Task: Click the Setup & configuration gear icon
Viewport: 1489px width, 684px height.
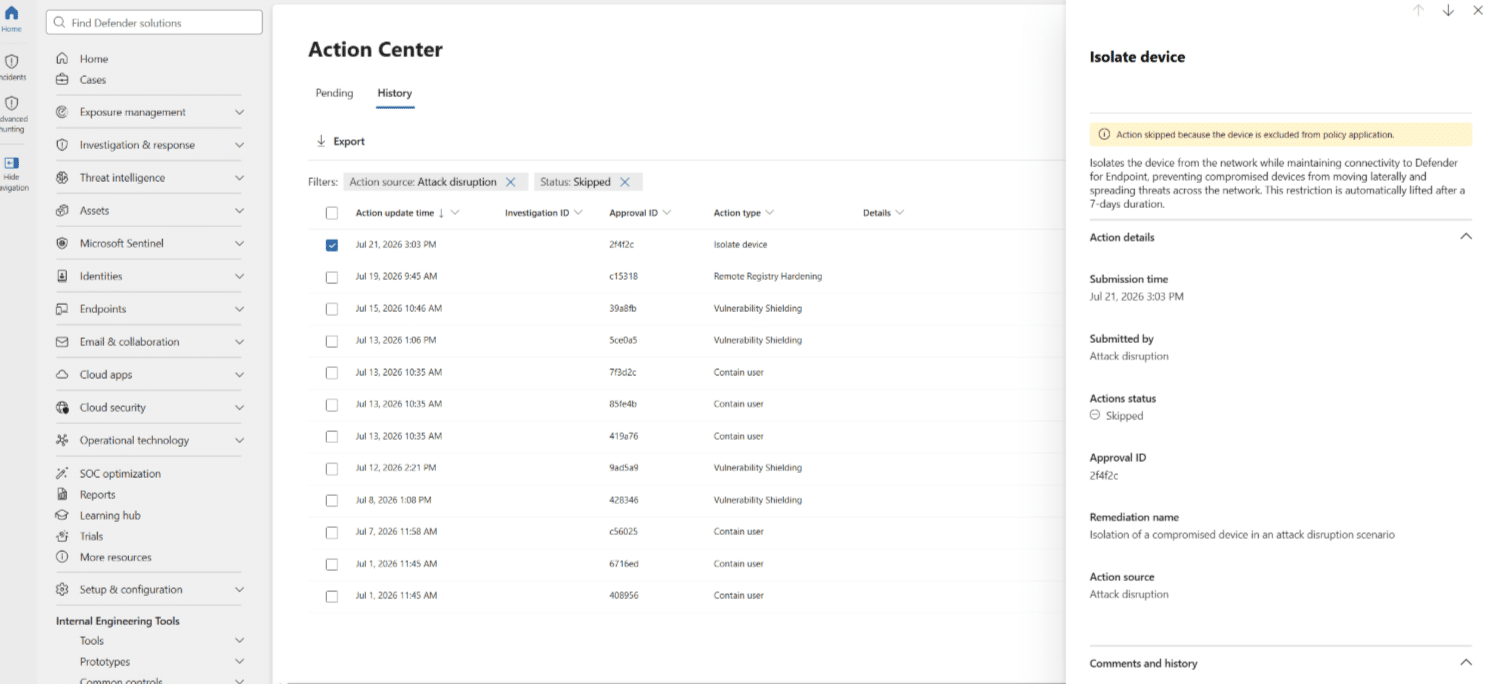Action: 62,590
